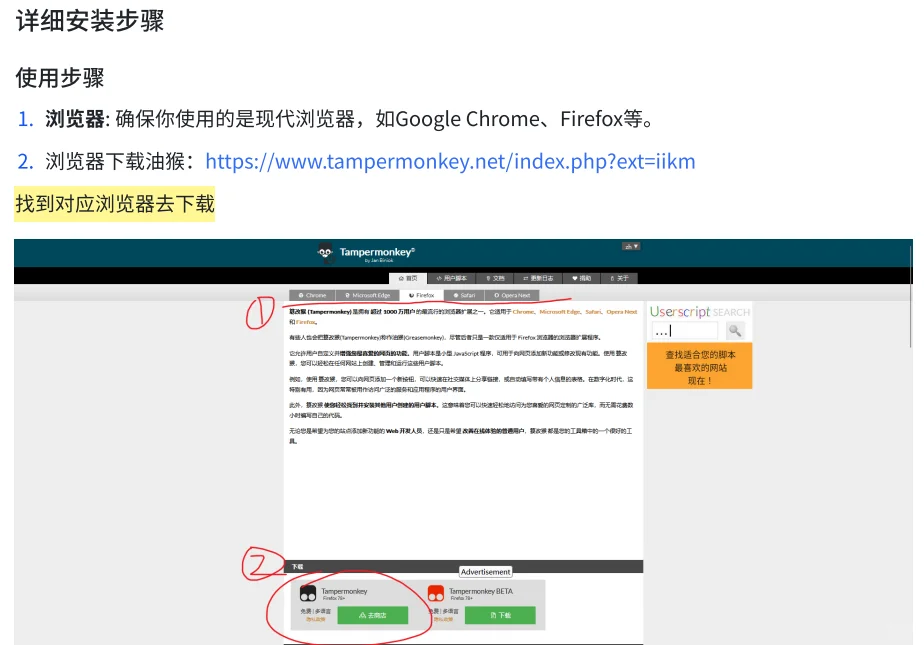Image resolution: width=924 pixels, height=645 pixels.
Task: Click the Microsoft Edge icon in the browser tabs
Action: coord(347,296)
